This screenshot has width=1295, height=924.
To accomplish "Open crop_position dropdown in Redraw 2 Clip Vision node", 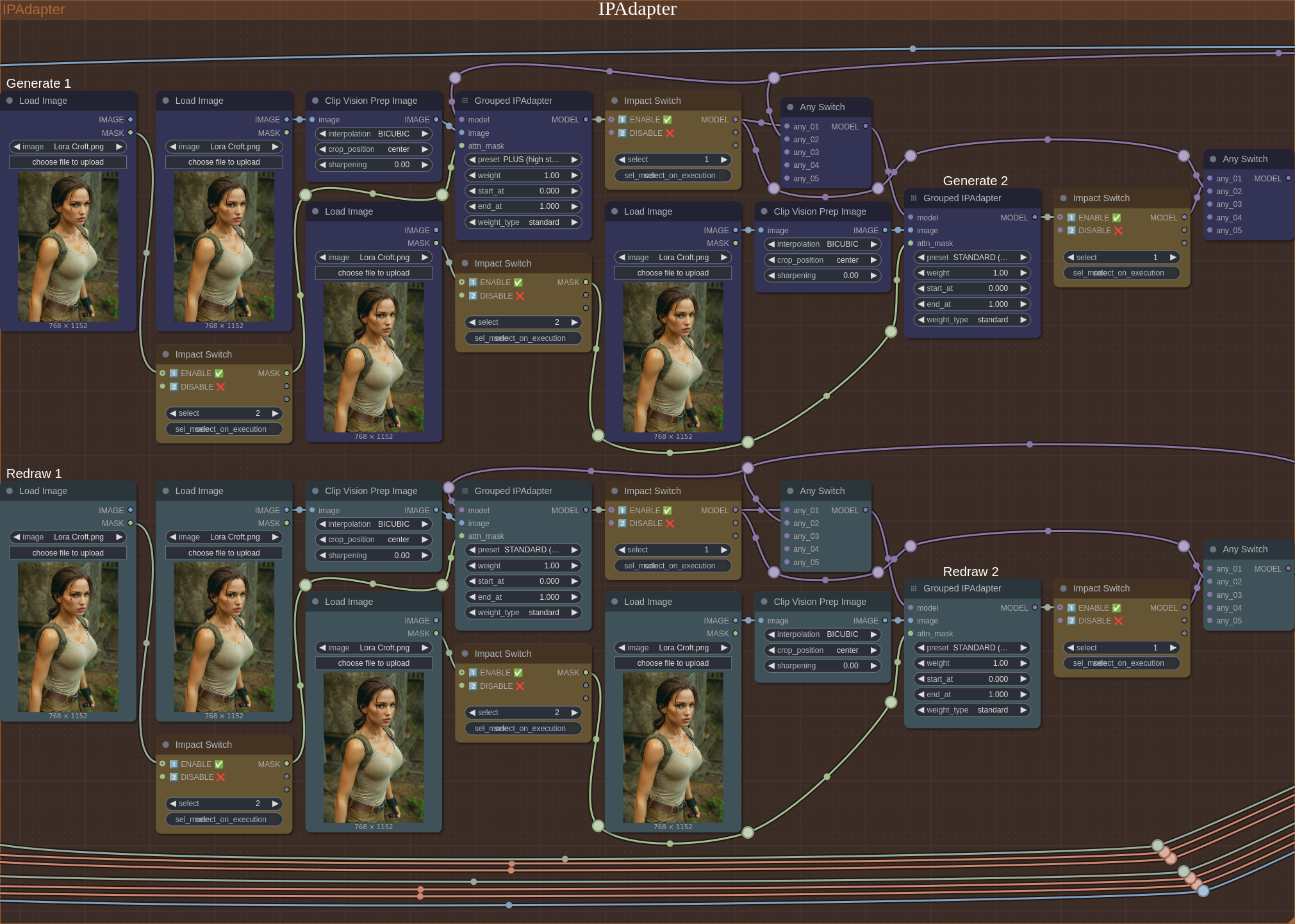I will 822,650.
